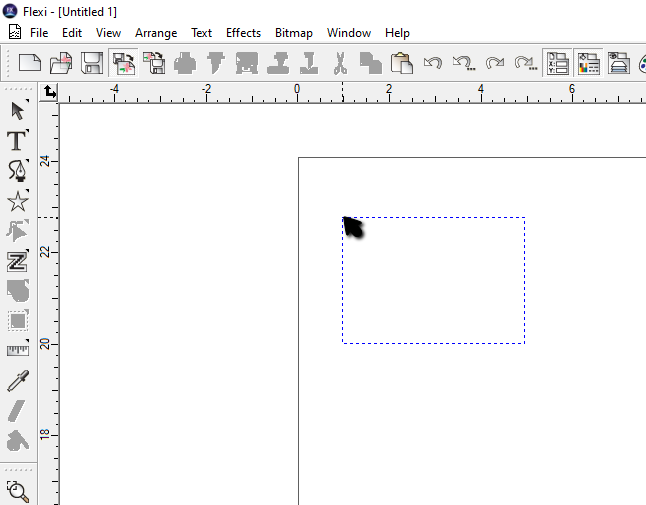646x505 pixels.
Task: Choose the Text tool
Action: 18,140
